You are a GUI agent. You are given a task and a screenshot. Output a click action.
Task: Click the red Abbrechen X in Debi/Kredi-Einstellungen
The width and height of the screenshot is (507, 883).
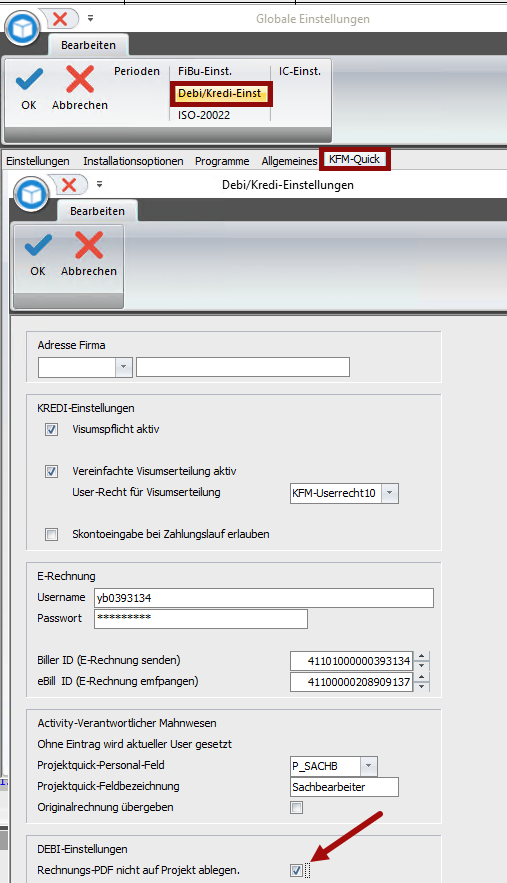point(89,245)
